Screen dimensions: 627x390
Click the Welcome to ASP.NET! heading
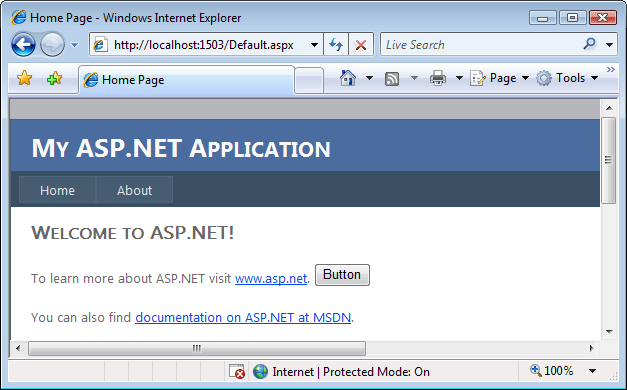point(132,232)
